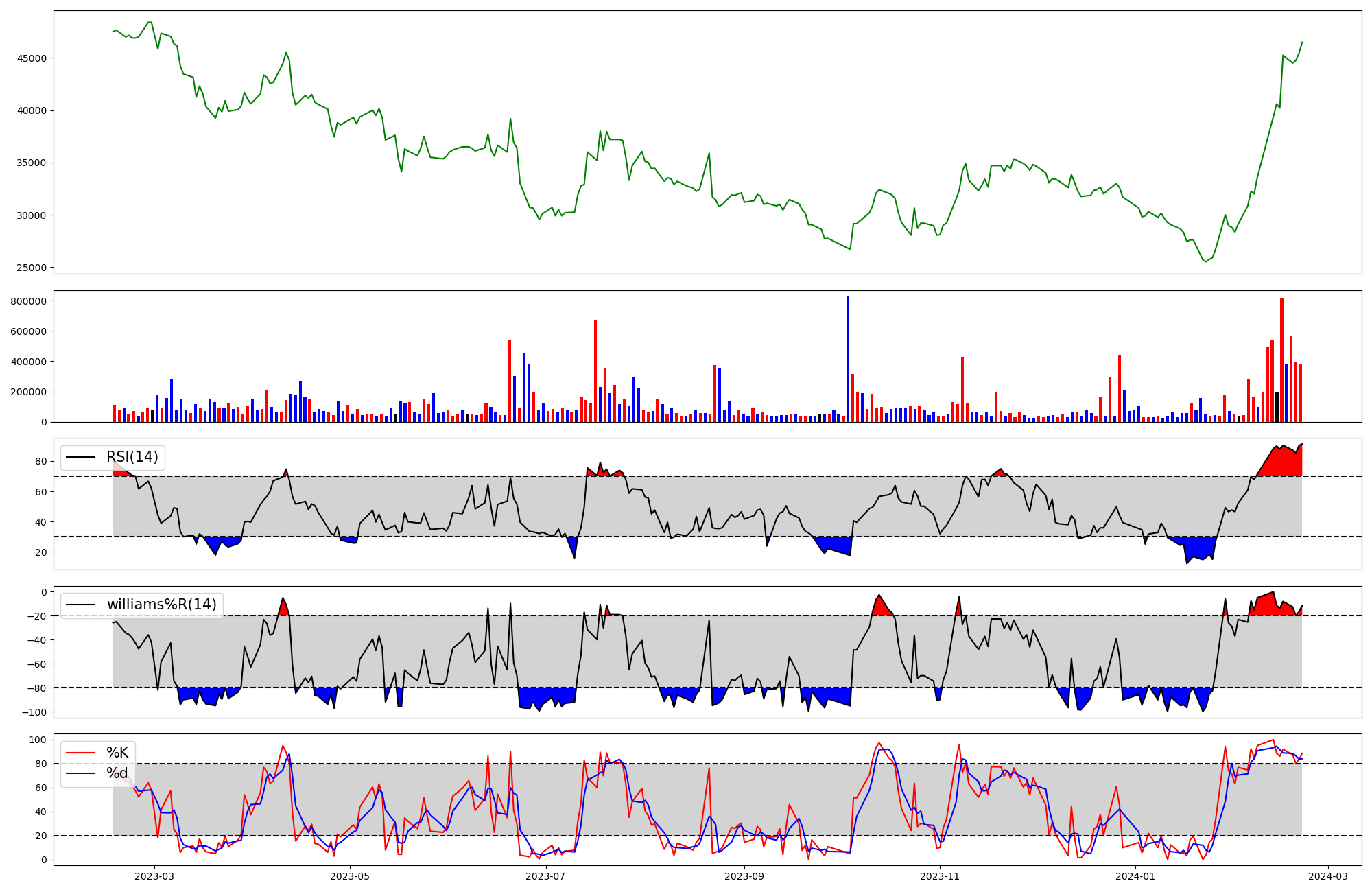The height and width of the screenshot is (892, 1372).
Task: Click the red %K legend line sample
Action: pyautogui.click(x=80, y=753)
